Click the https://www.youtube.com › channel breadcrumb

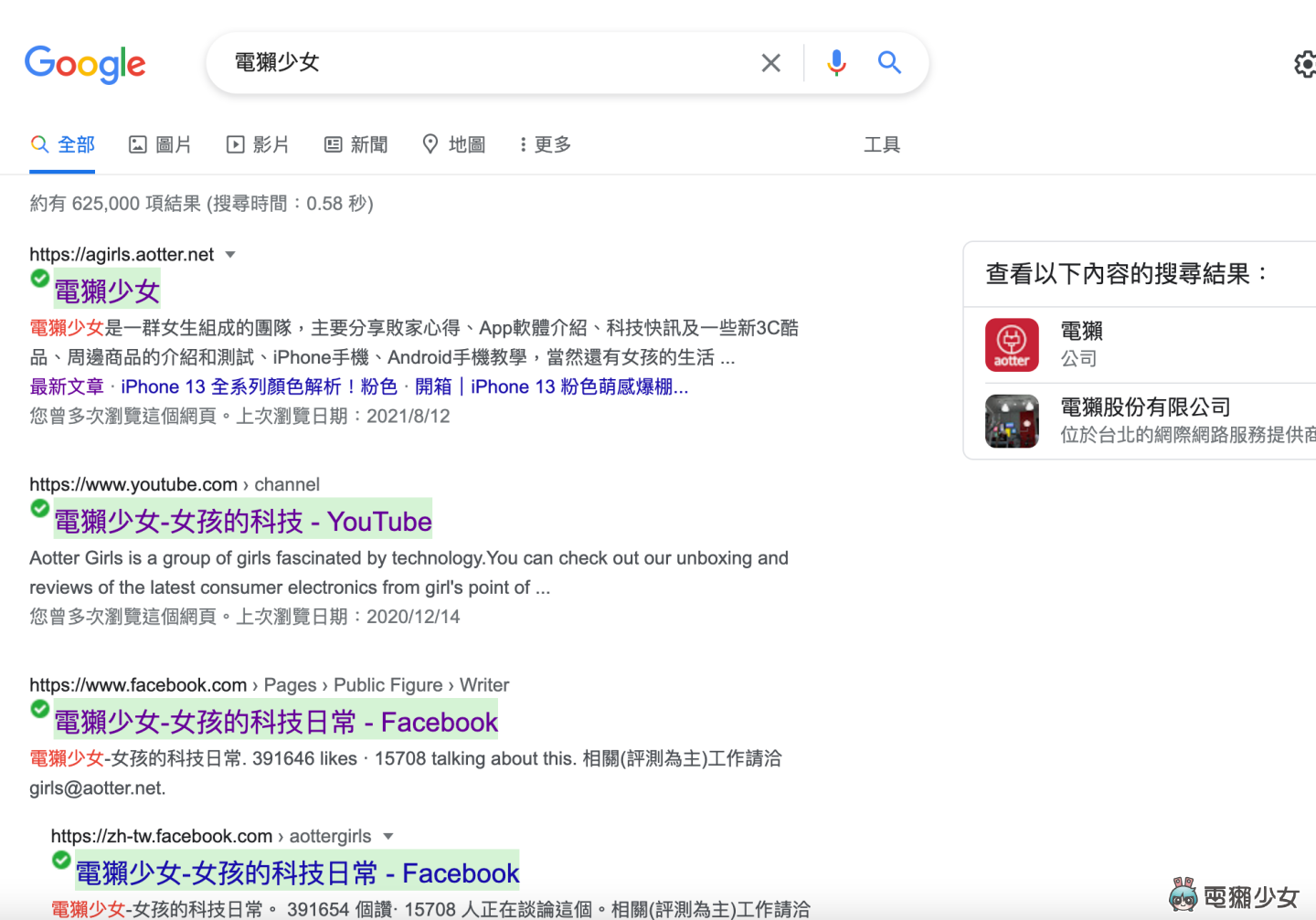click(x=175, y=484)
